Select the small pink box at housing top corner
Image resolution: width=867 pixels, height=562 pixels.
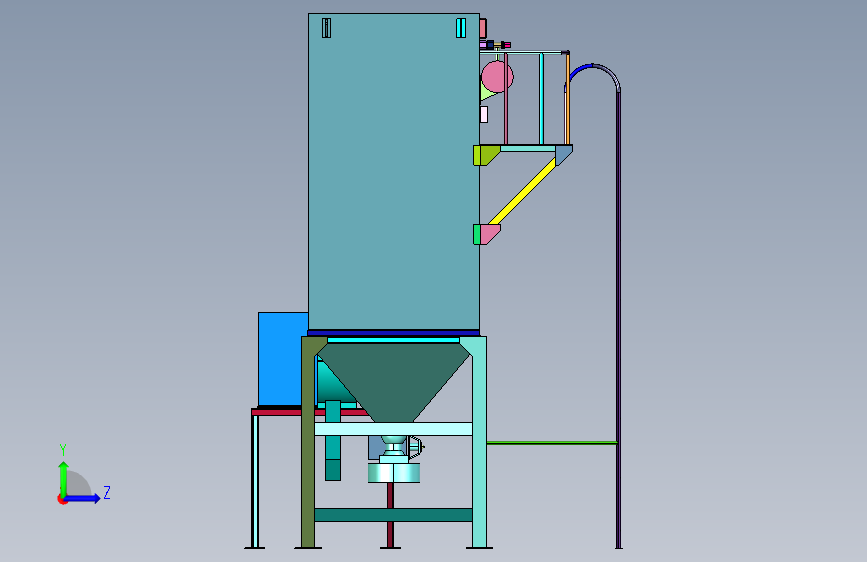pos(483,28)
